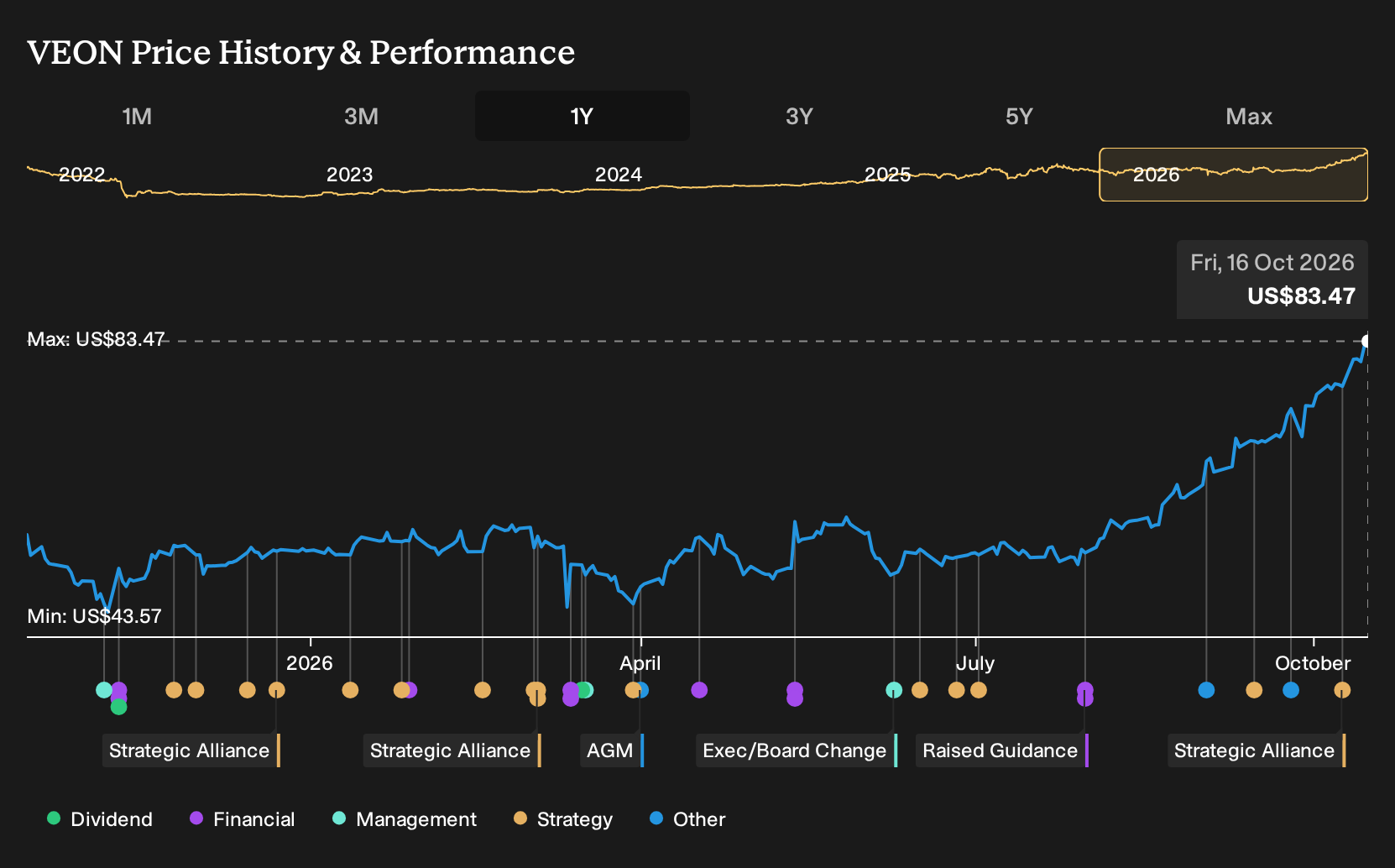Toggle the Other legend filter

[x=687, y=818]
